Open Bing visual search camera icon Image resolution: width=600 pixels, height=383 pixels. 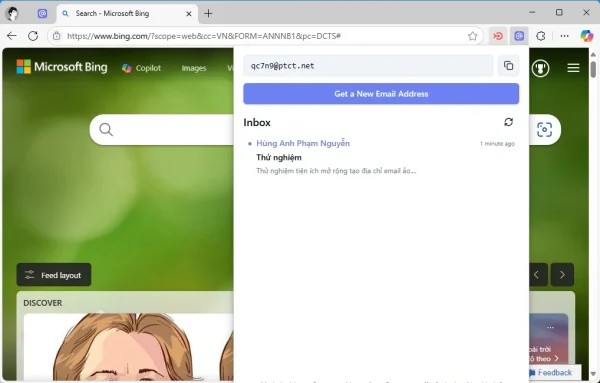(x=544, y=130)
